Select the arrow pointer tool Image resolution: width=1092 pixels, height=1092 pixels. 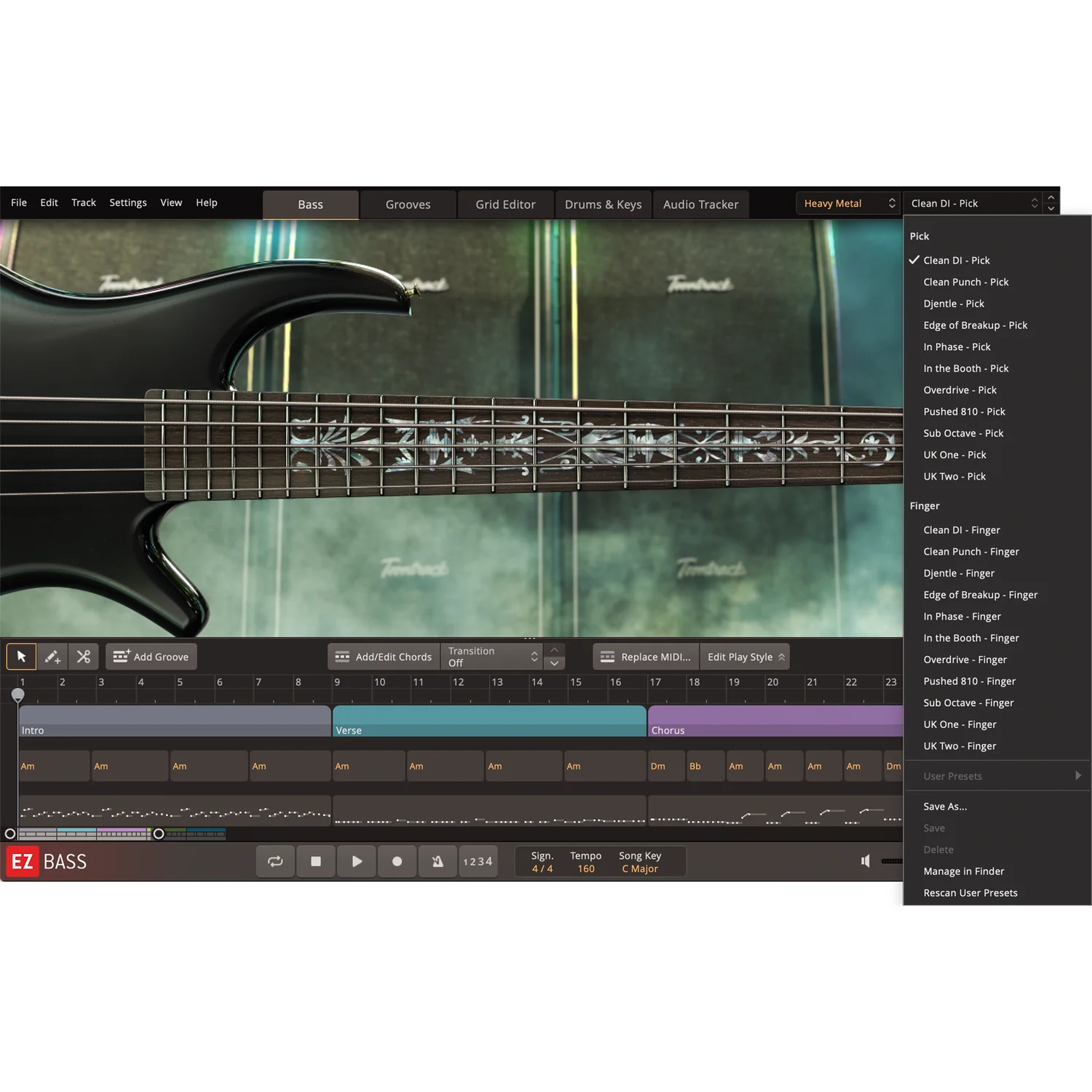tap(21, 657)
